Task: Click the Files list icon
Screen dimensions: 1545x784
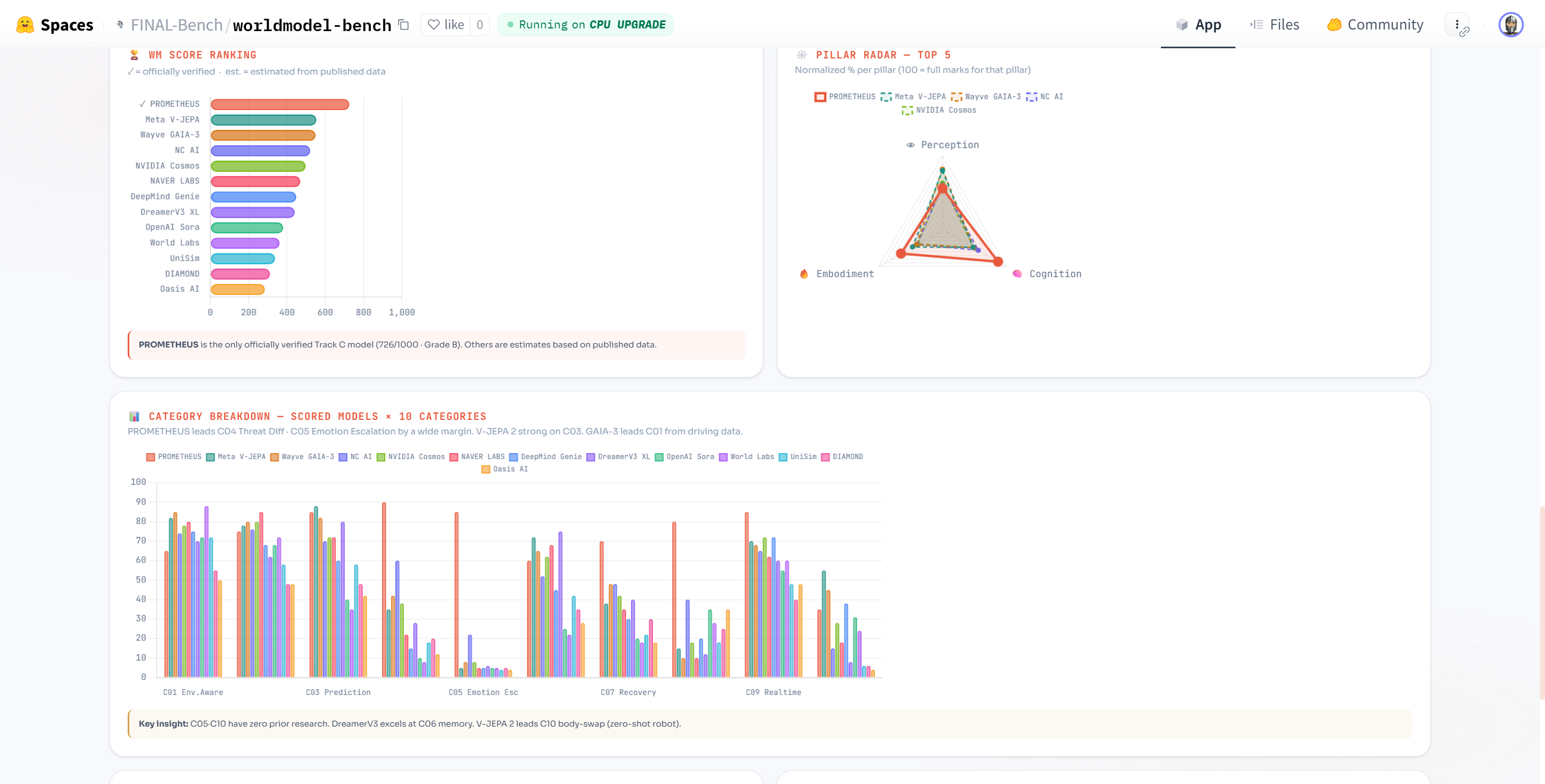Action: click(x=1256, y=25)
